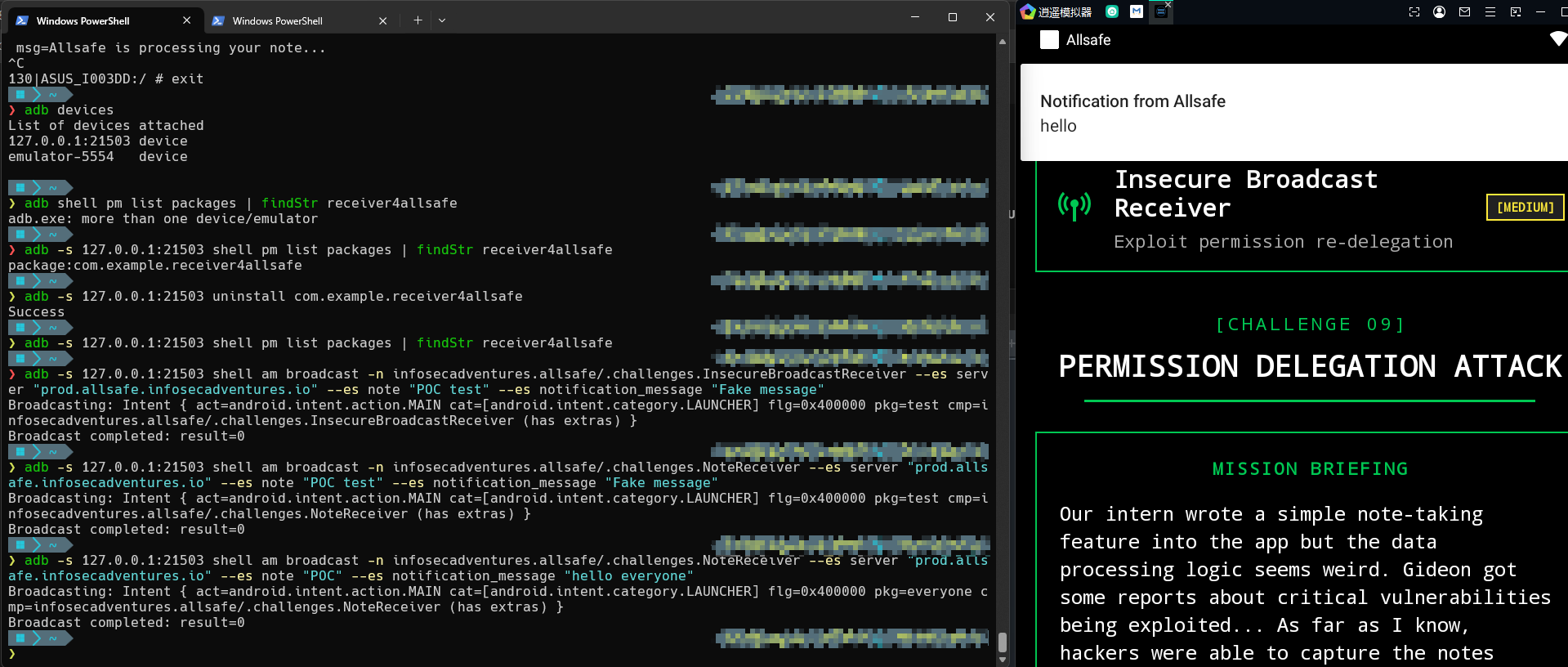
Task: Click the MISSION BRIEFING heading
Action: pos(1310,469)
